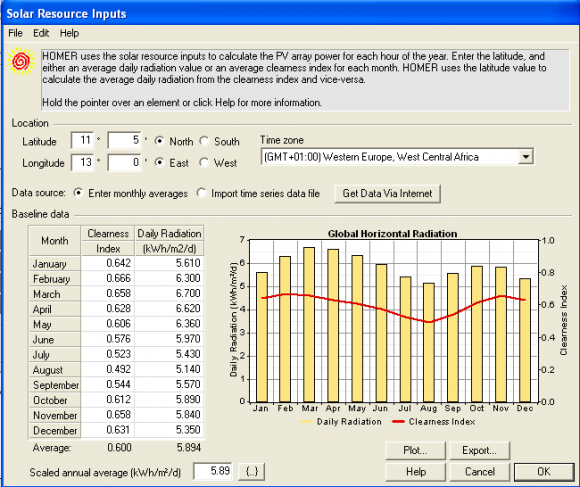Viewport: 580px width, 487px height.
Task: Confirm with the OK button
Action: 544,472
